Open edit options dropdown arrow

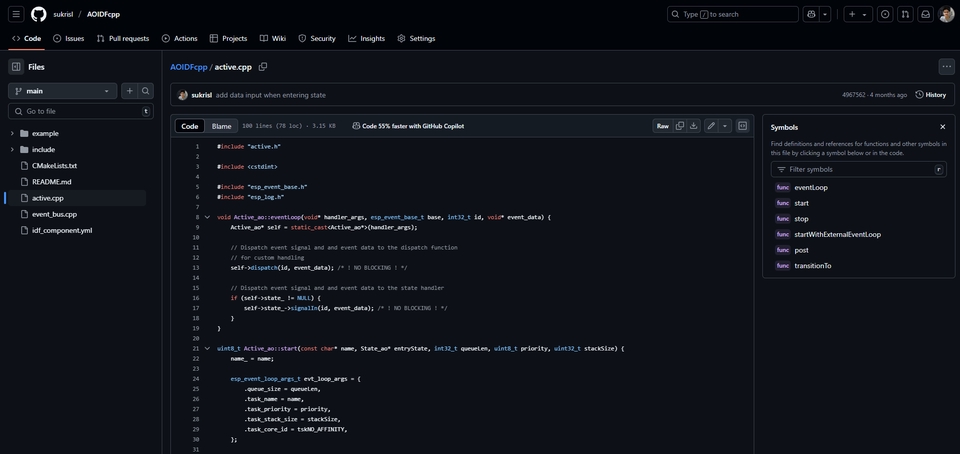coord(724,126)
